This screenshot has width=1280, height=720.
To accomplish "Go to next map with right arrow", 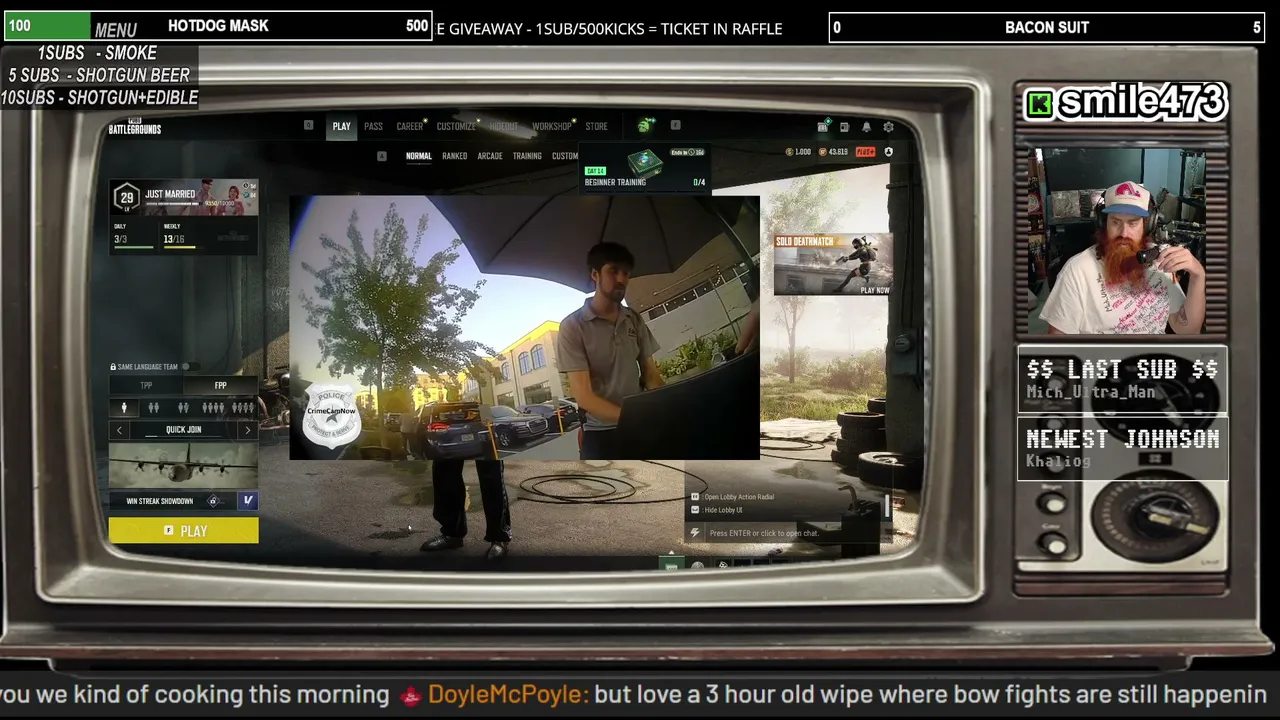I will point(248,430).
